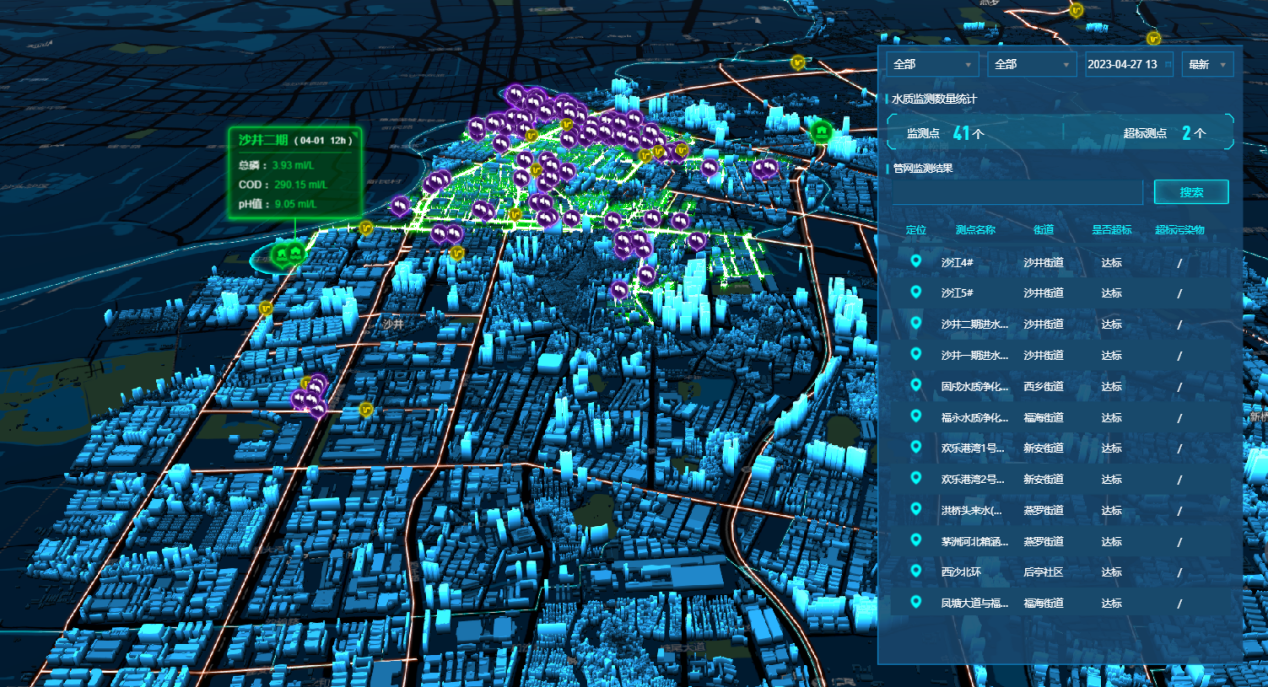Click the lone purple marker below the green zone

point(619,290)
